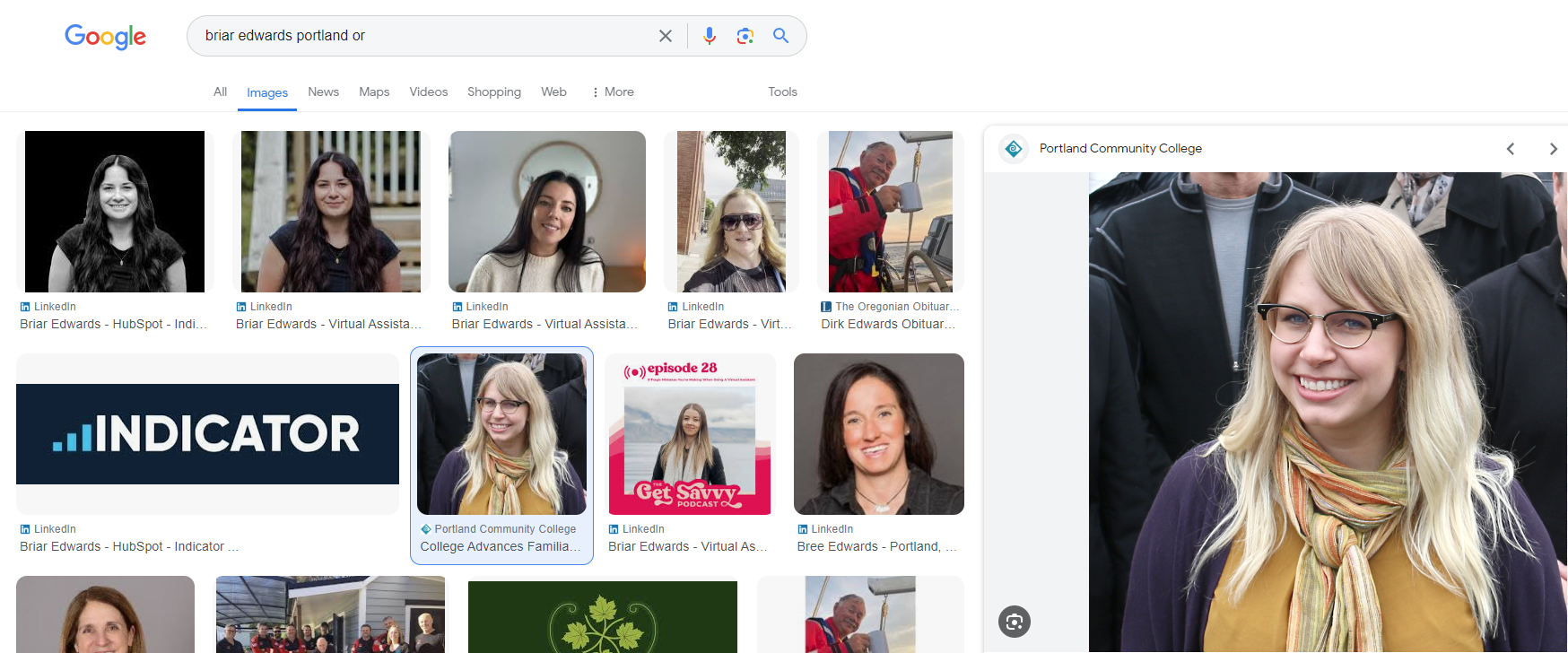
Task: Click the Portland Community College logo in preview header
Action: pyautogui.click(x=1014, y=148)
